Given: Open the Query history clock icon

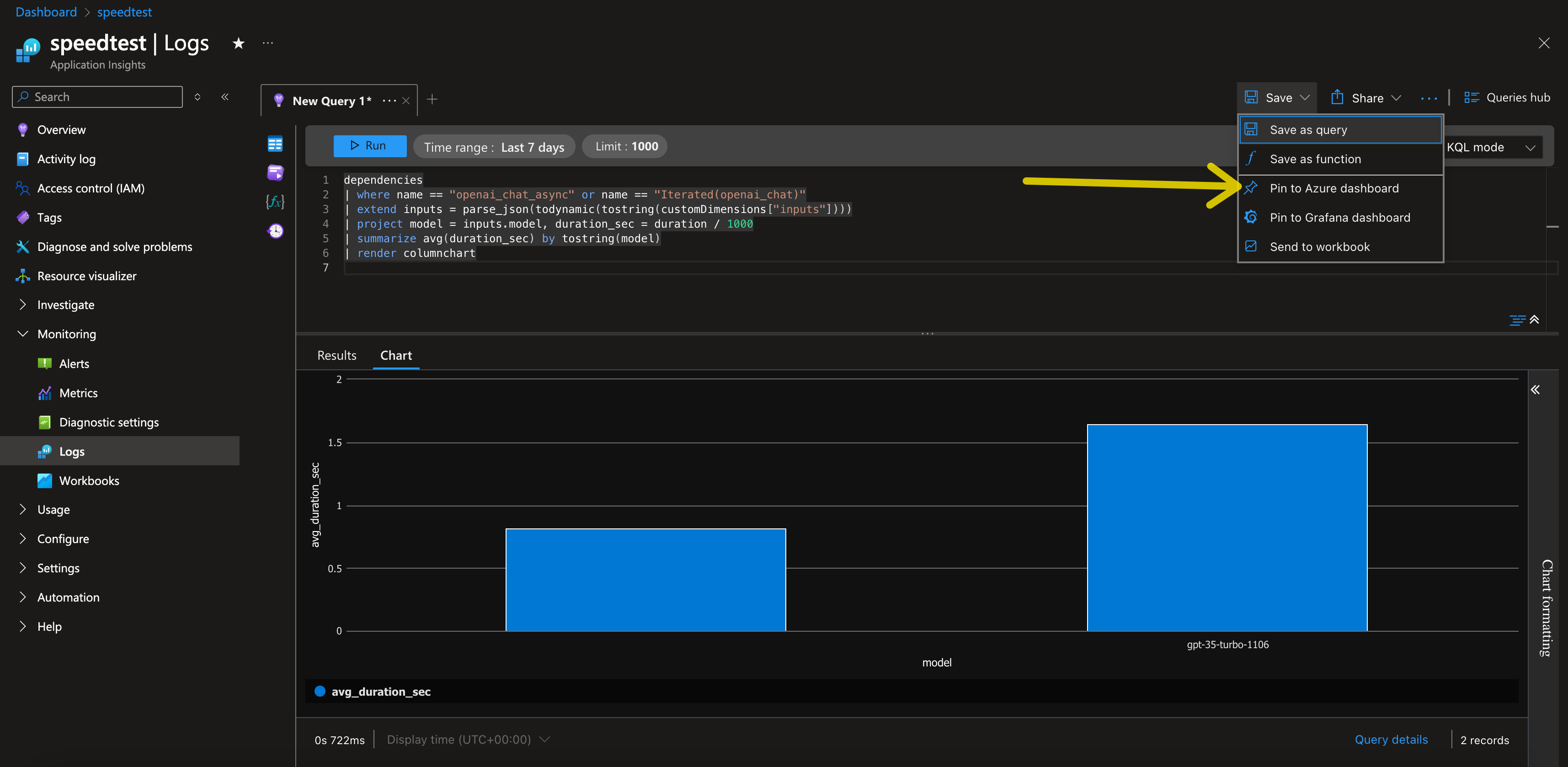Looking at the screenshot, I should [x=275, y=231].
